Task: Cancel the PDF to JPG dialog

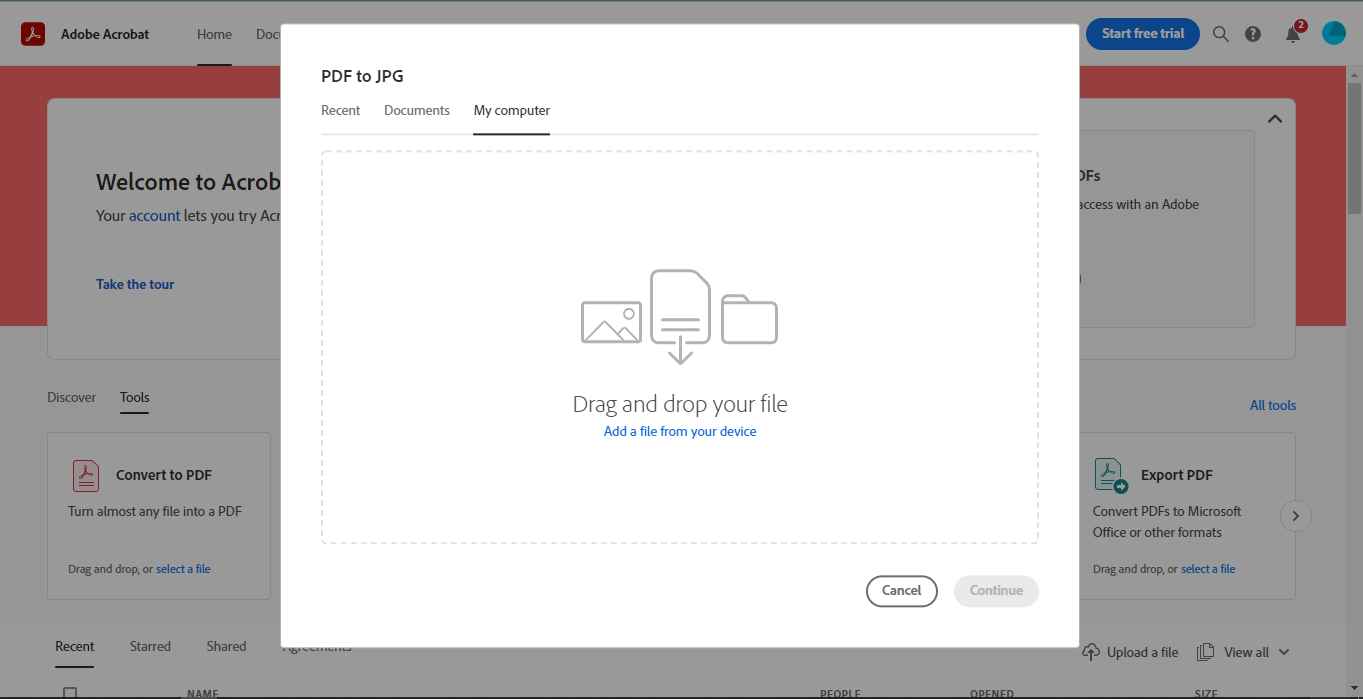Action: pyautogui.click(x=901, y=591)
